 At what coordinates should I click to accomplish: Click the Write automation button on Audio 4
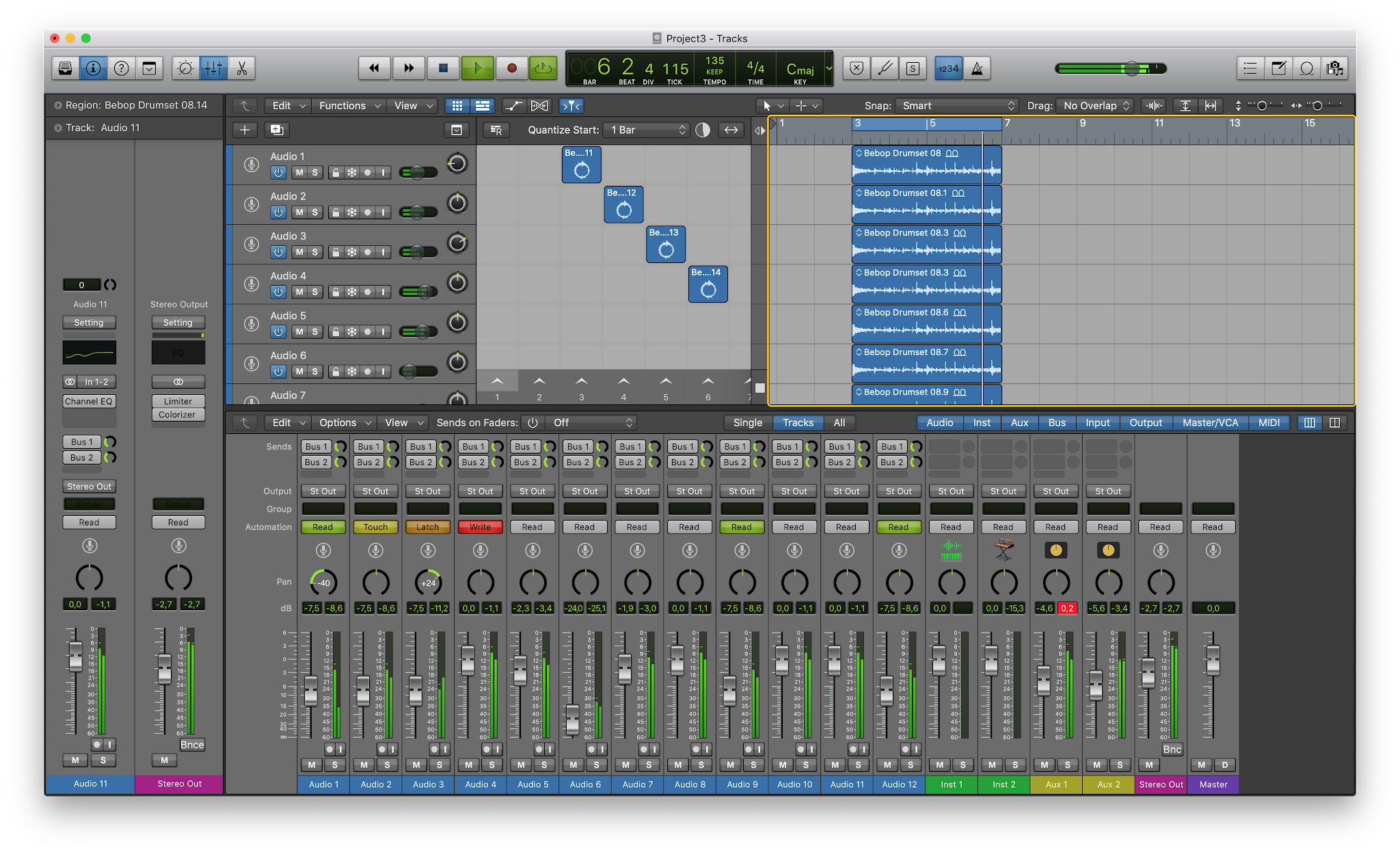click(x=480, y=527)
